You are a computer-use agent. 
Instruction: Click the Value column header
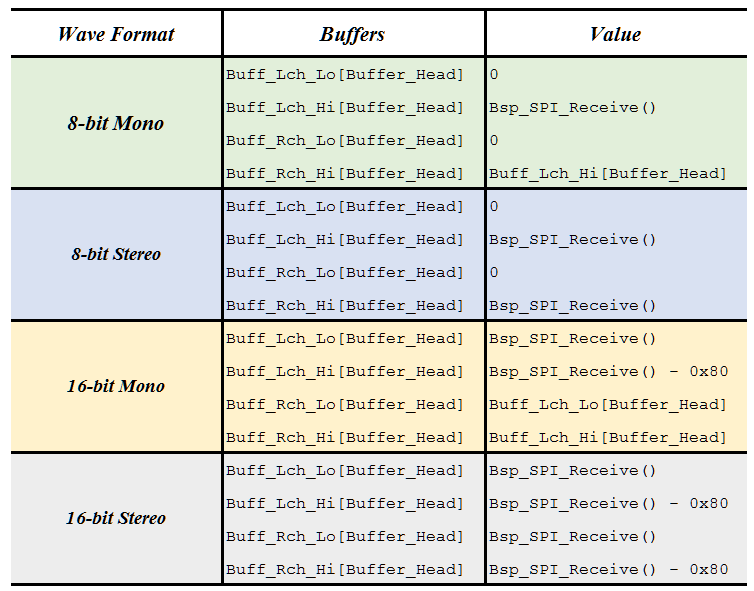coord(615,34)
